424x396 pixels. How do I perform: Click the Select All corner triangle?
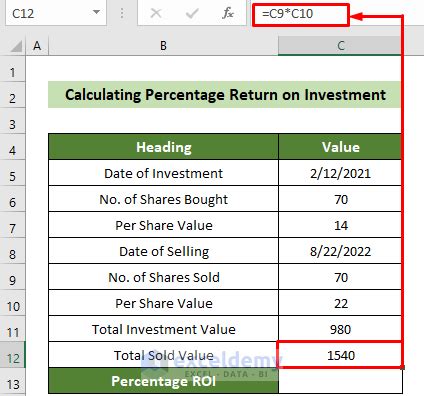point(16,46)
